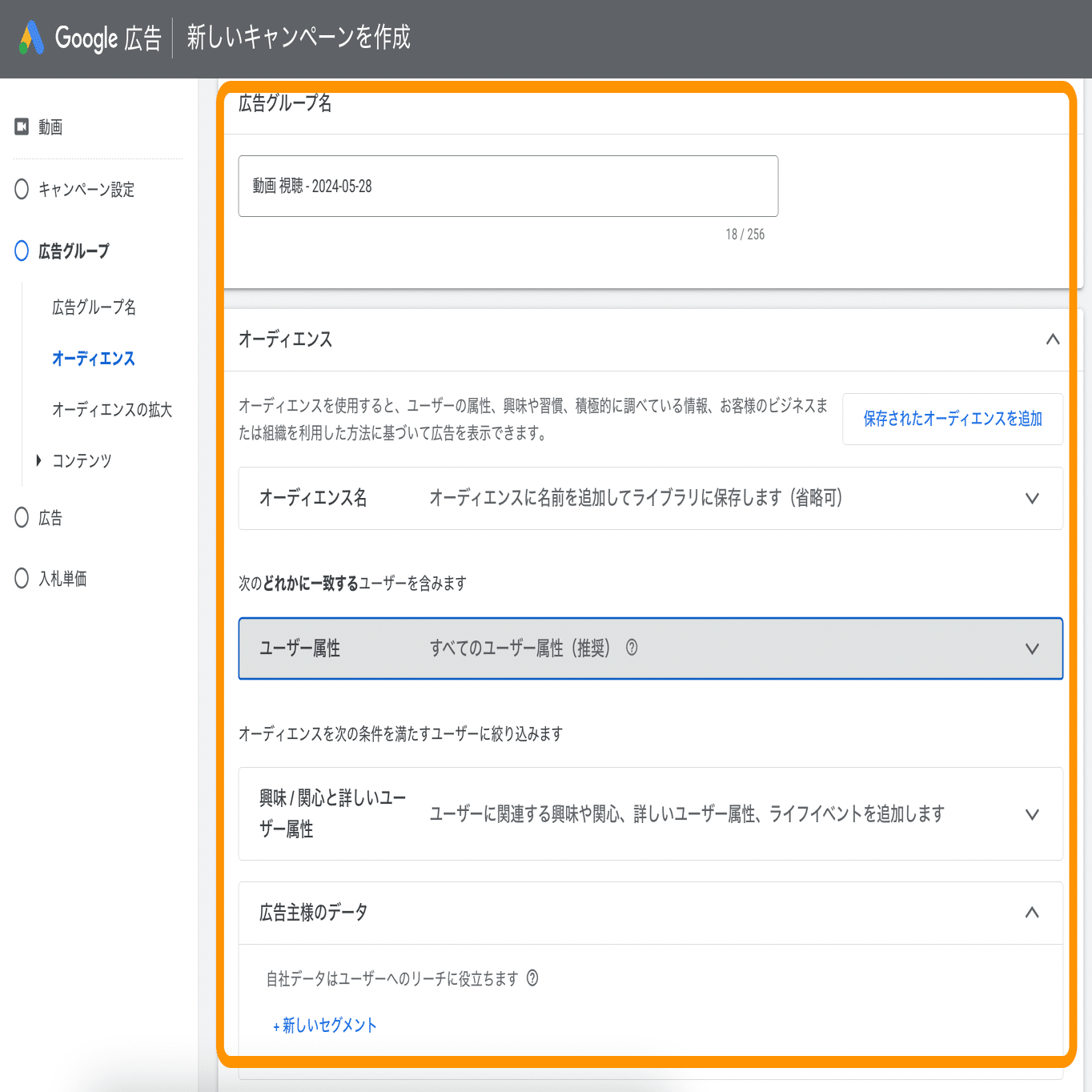Click the オーディエンス section heading

coord(286,339)
